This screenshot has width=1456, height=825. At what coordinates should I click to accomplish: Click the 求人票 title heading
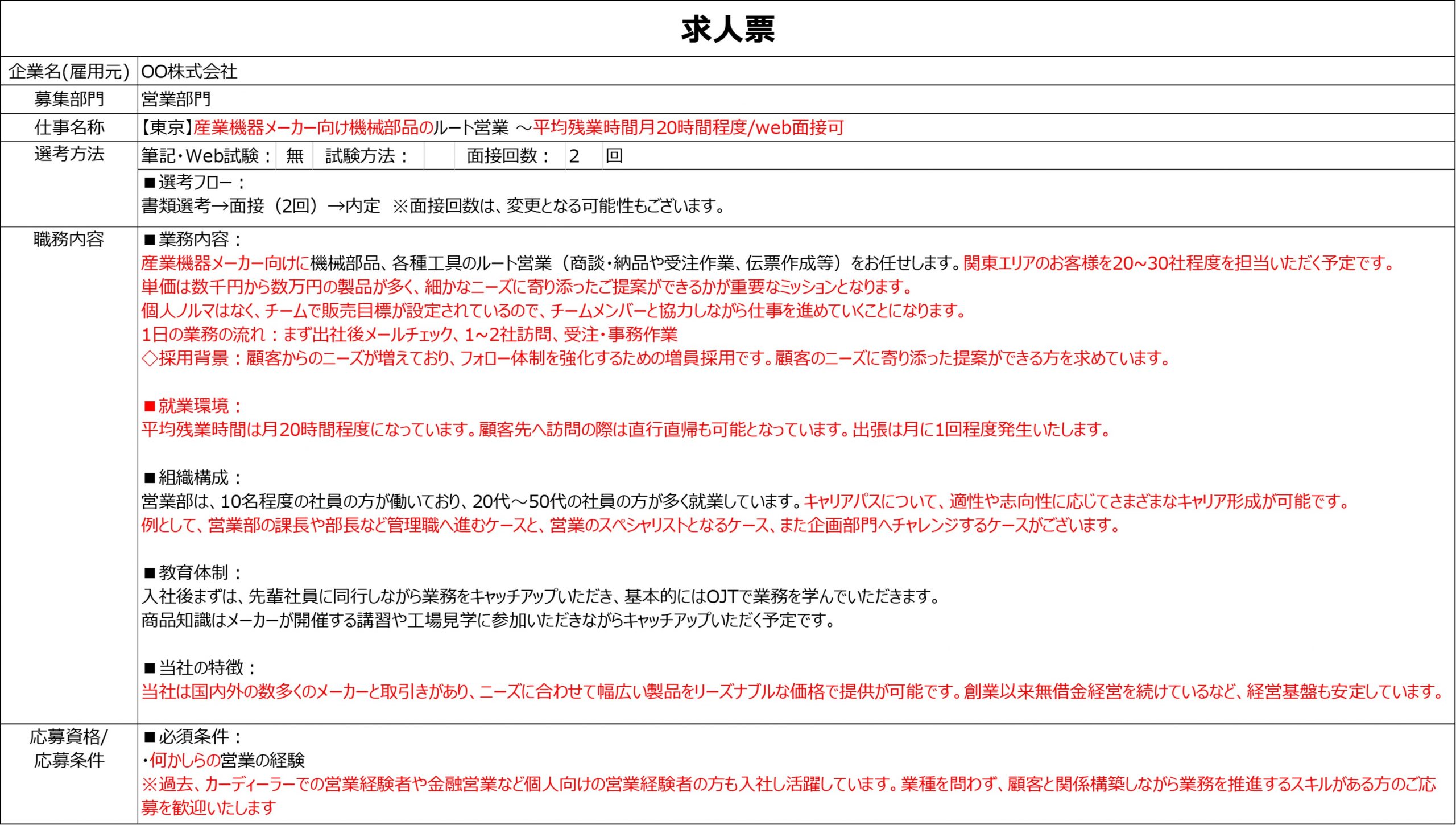727,30
